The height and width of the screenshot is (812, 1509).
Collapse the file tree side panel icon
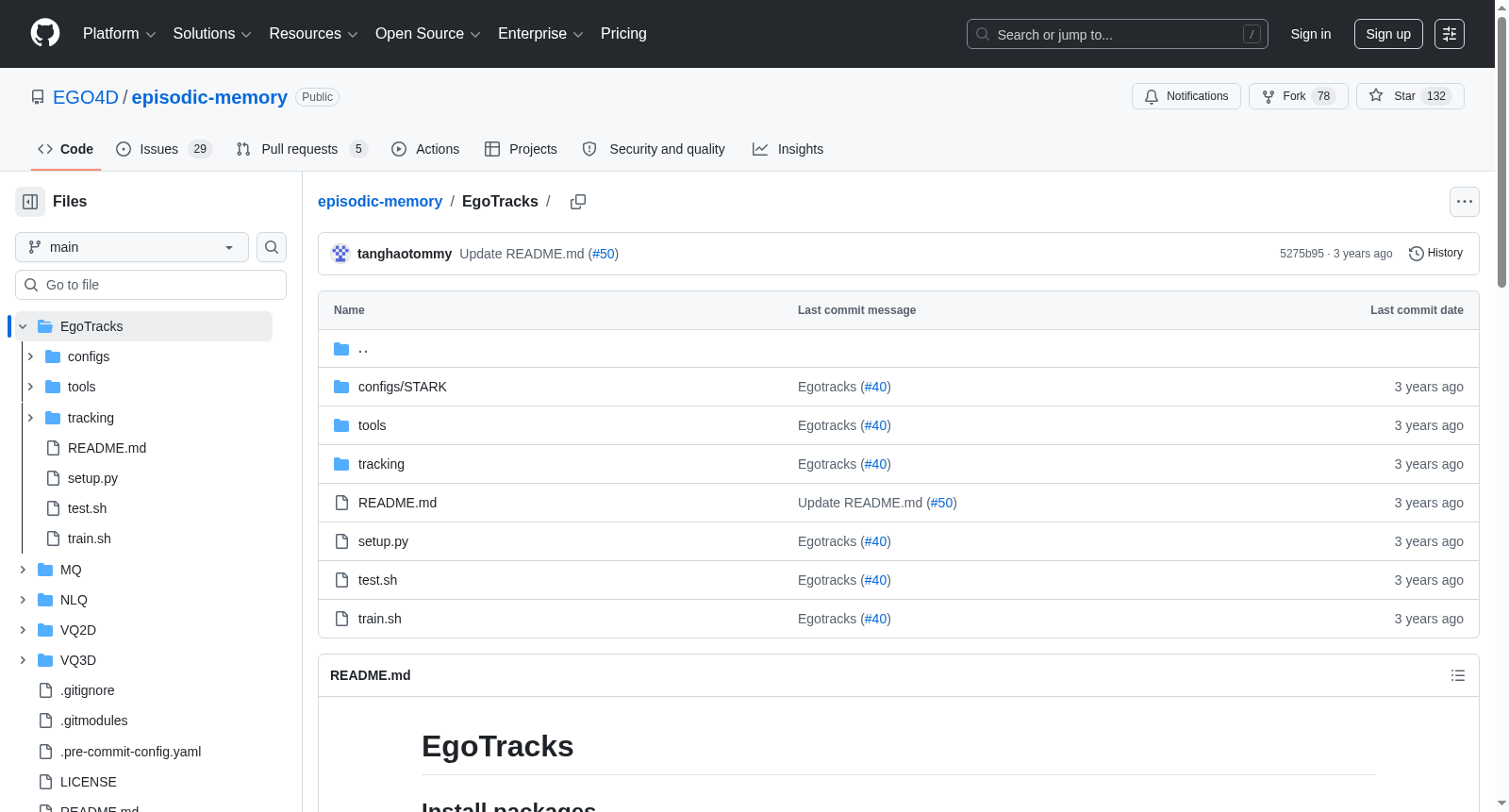tap(30, 202)
